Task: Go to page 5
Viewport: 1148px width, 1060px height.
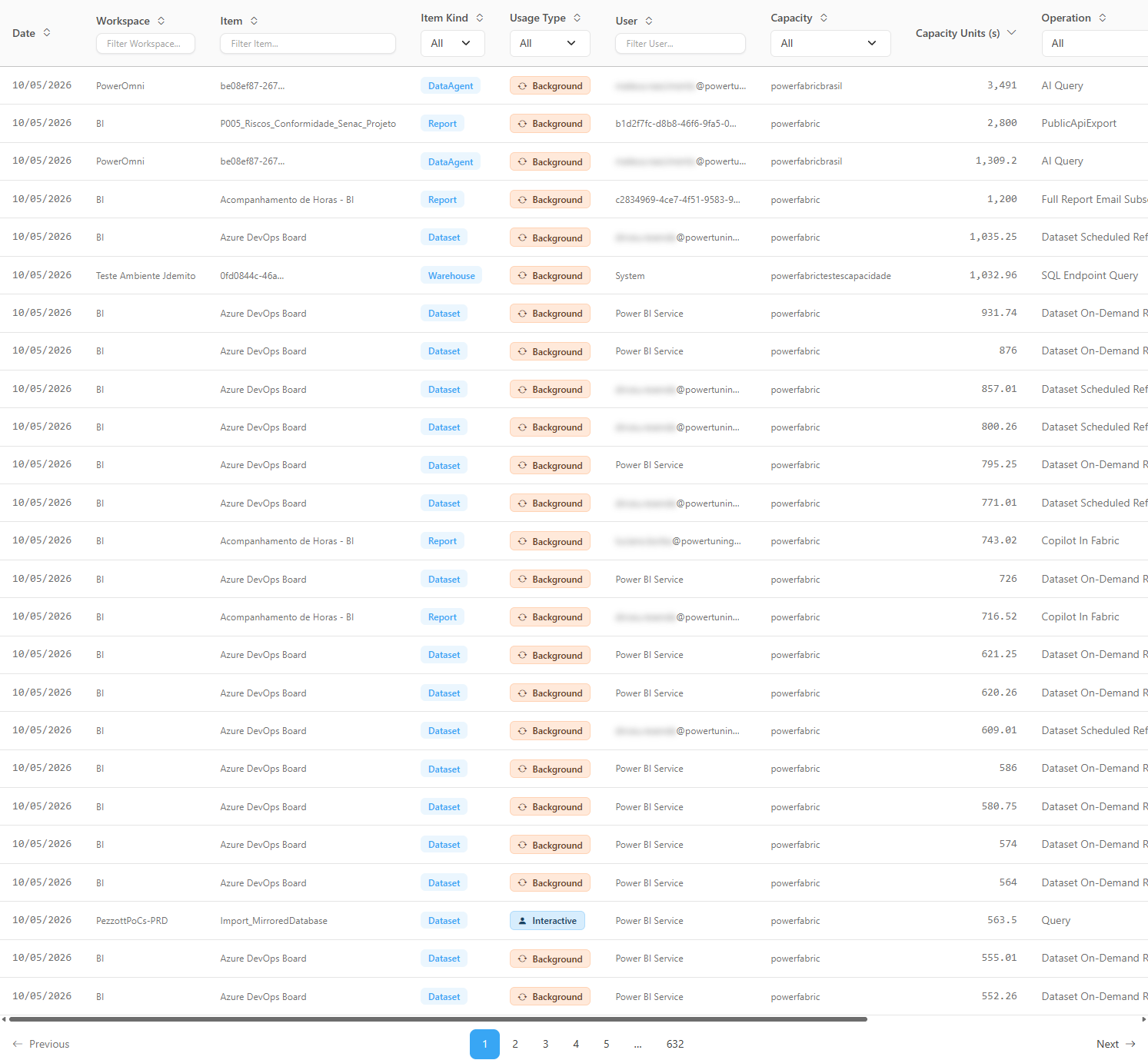Action: [607, 1044]
